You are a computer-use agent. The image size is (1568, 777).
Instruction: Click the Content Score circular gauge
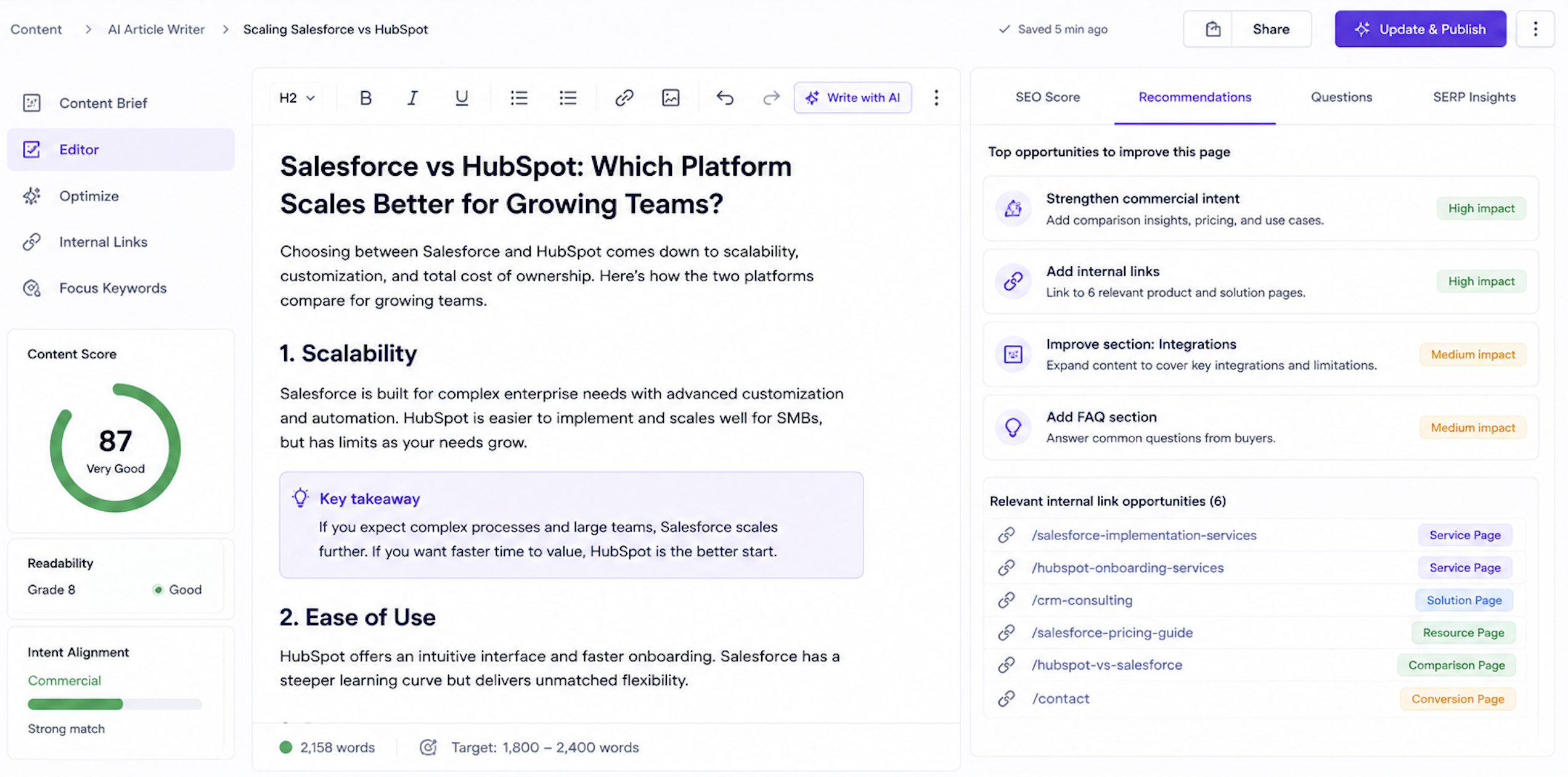pyautogui.click(x=115, y=448)
